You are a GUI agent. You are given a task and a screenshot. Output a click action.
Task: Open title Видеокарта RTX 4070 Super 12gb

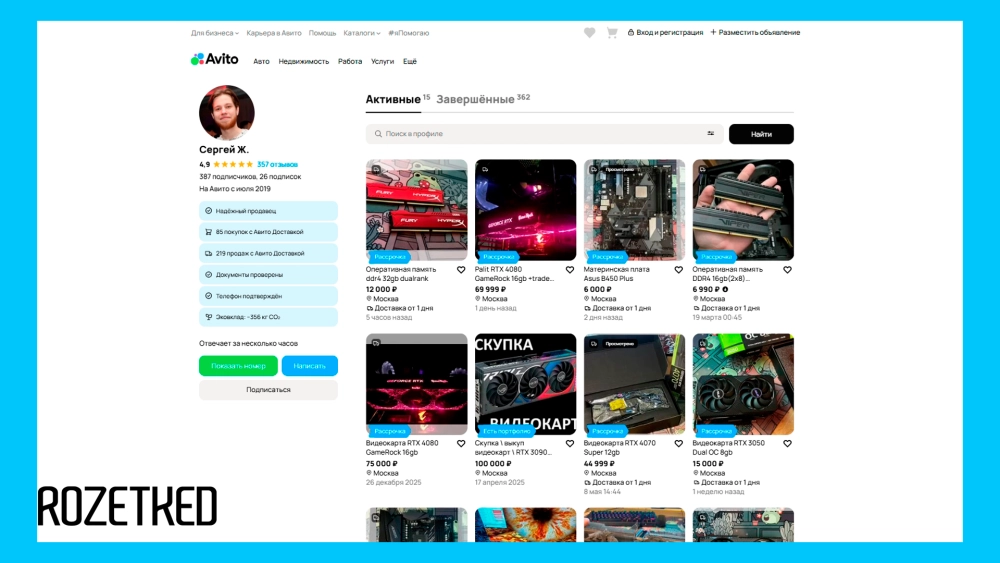click(619, 448)
